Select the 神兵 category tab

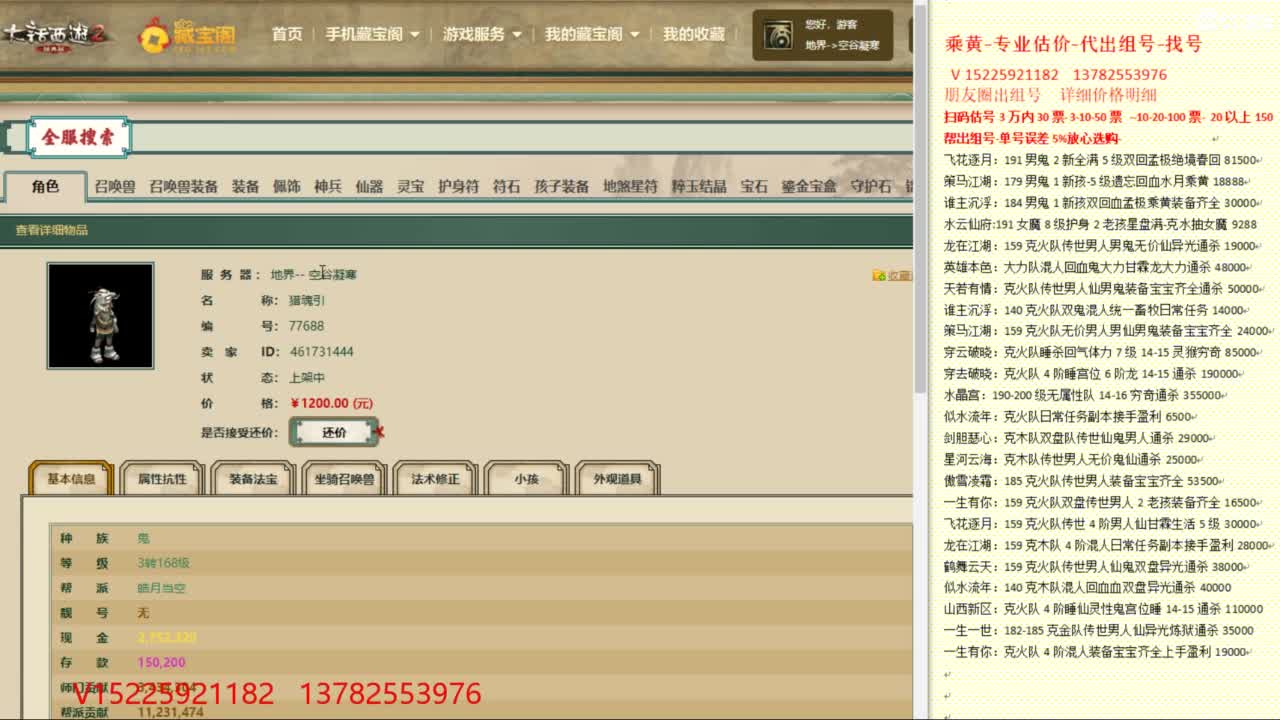[328, 186]
